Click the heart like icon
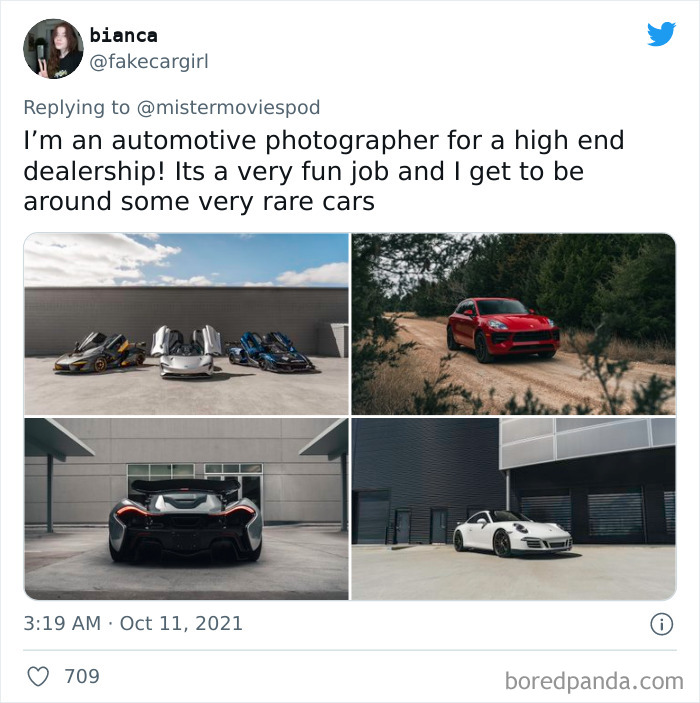700x703 pixels. [x=38, y=676]
